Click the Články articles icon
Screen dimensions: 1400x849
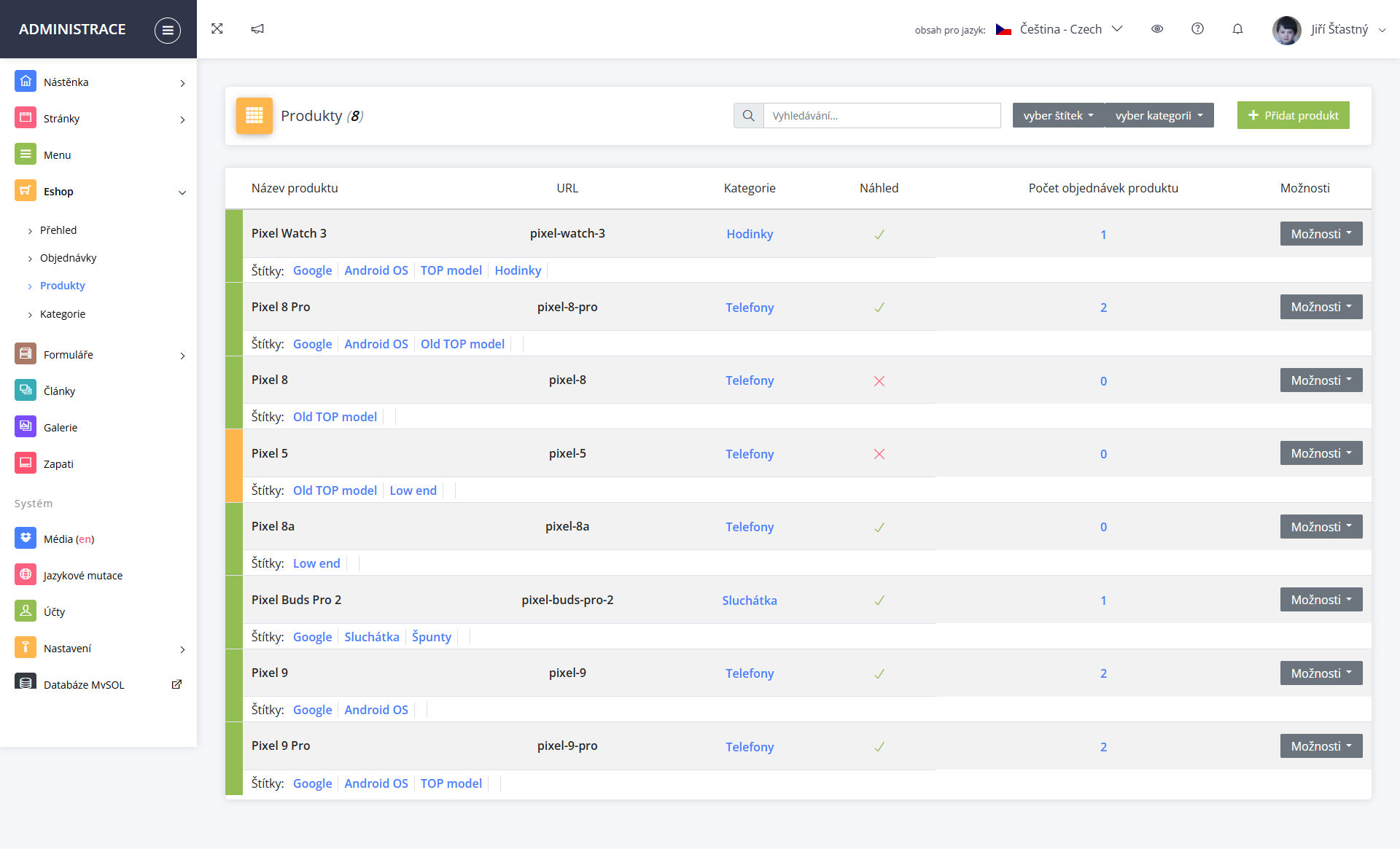(x=26, y=390)
